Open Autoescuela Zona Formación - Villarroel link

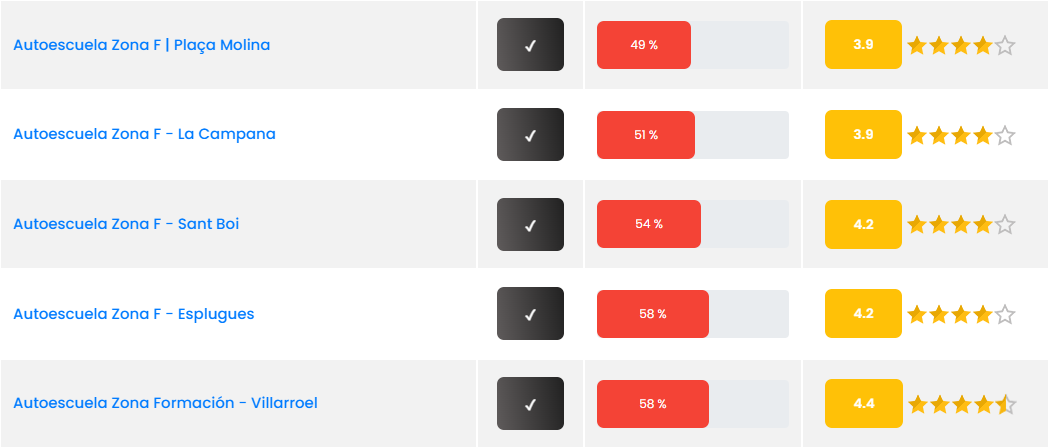tap(165, 403)
